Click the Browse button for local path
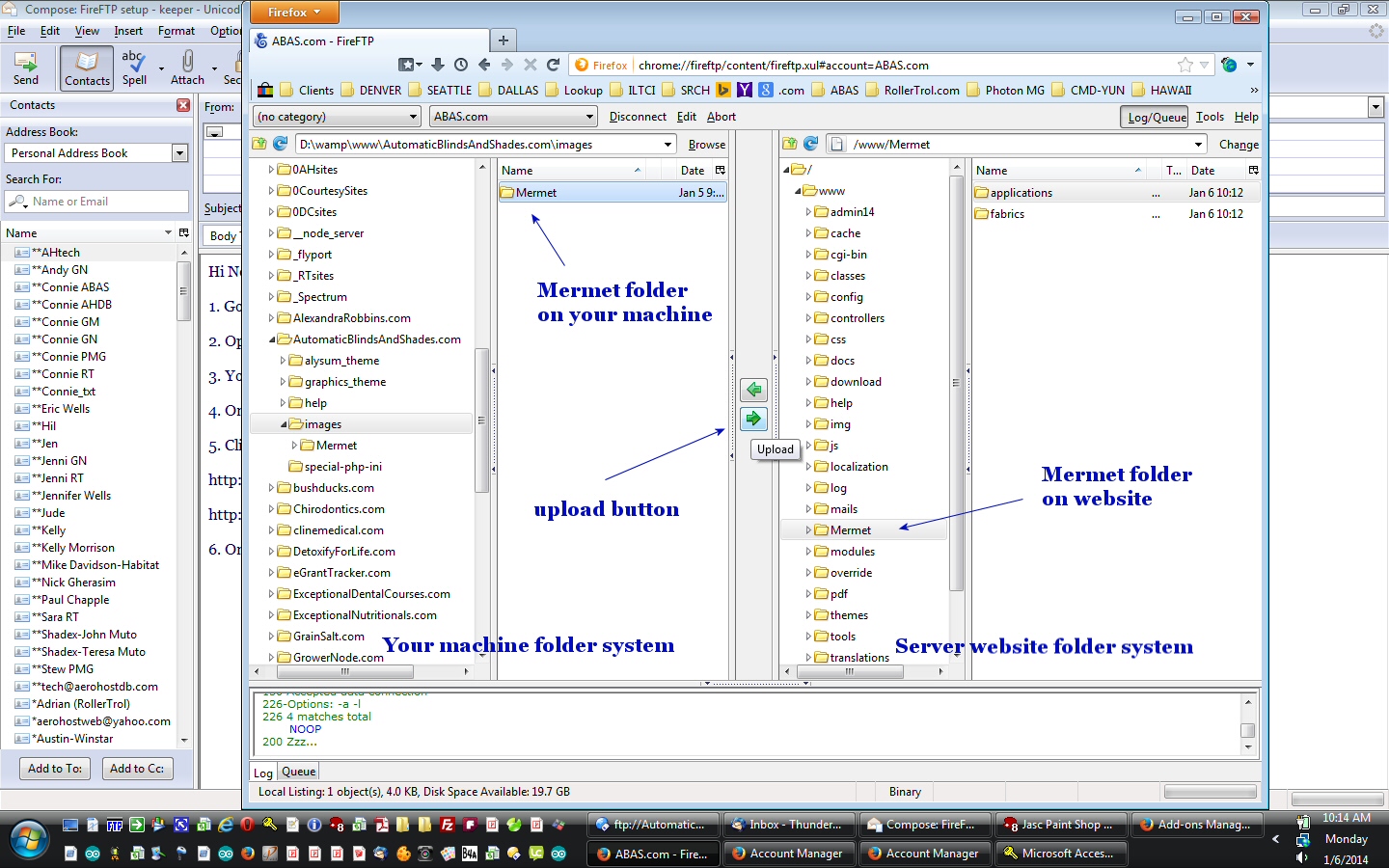 (x=706, y=145)
